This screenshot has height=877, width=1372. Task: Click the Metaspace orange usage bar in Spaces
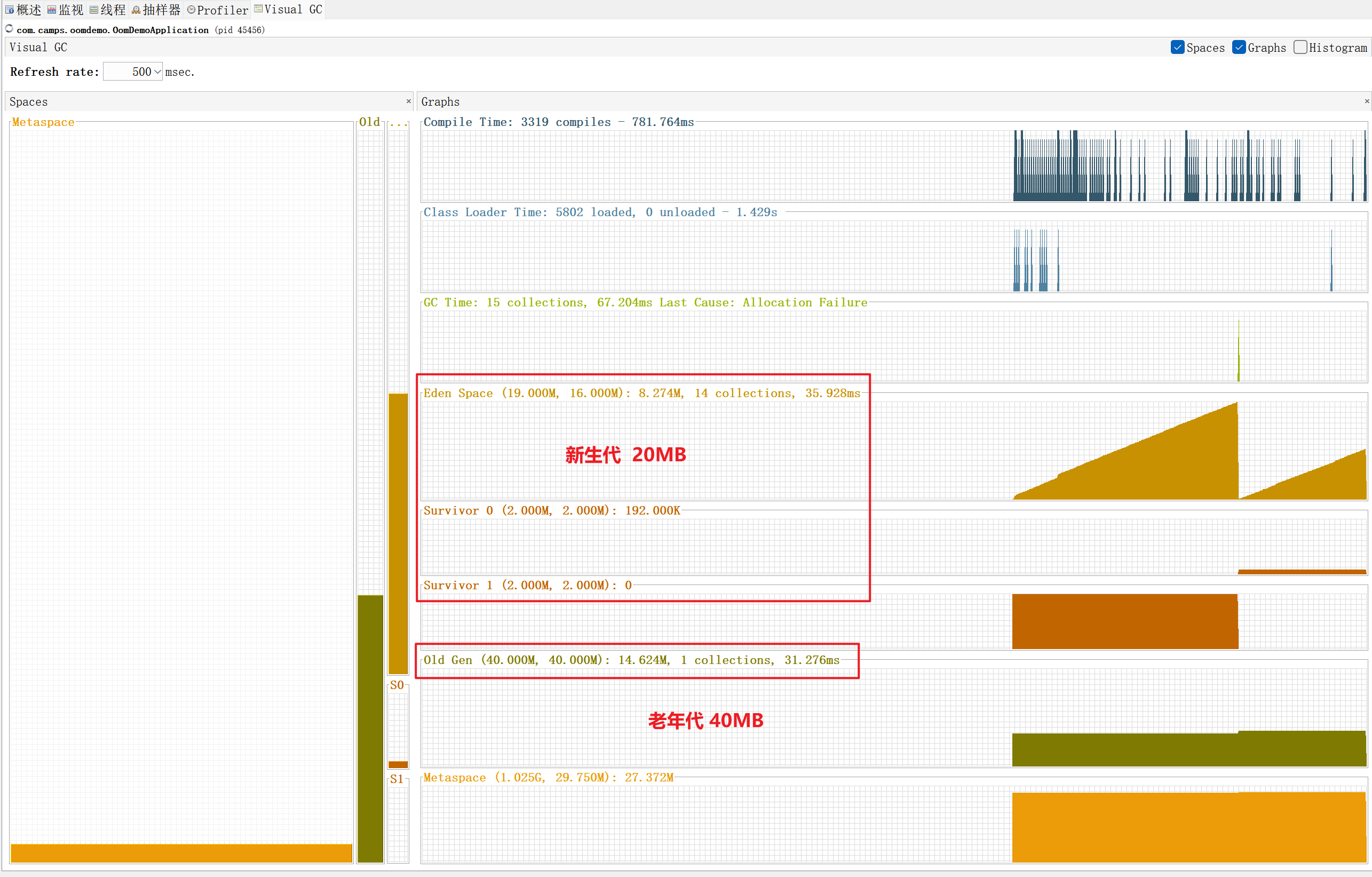(181, 852)
